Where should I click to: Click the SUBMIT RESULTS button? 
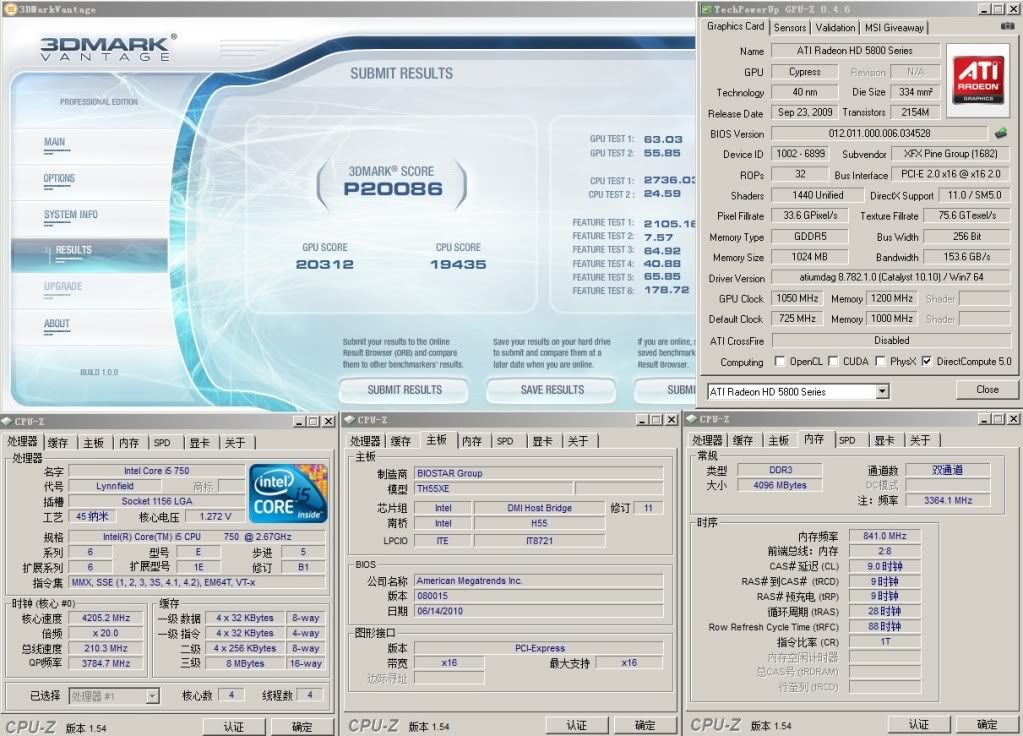pyautogui.click(x=404, y=390)
